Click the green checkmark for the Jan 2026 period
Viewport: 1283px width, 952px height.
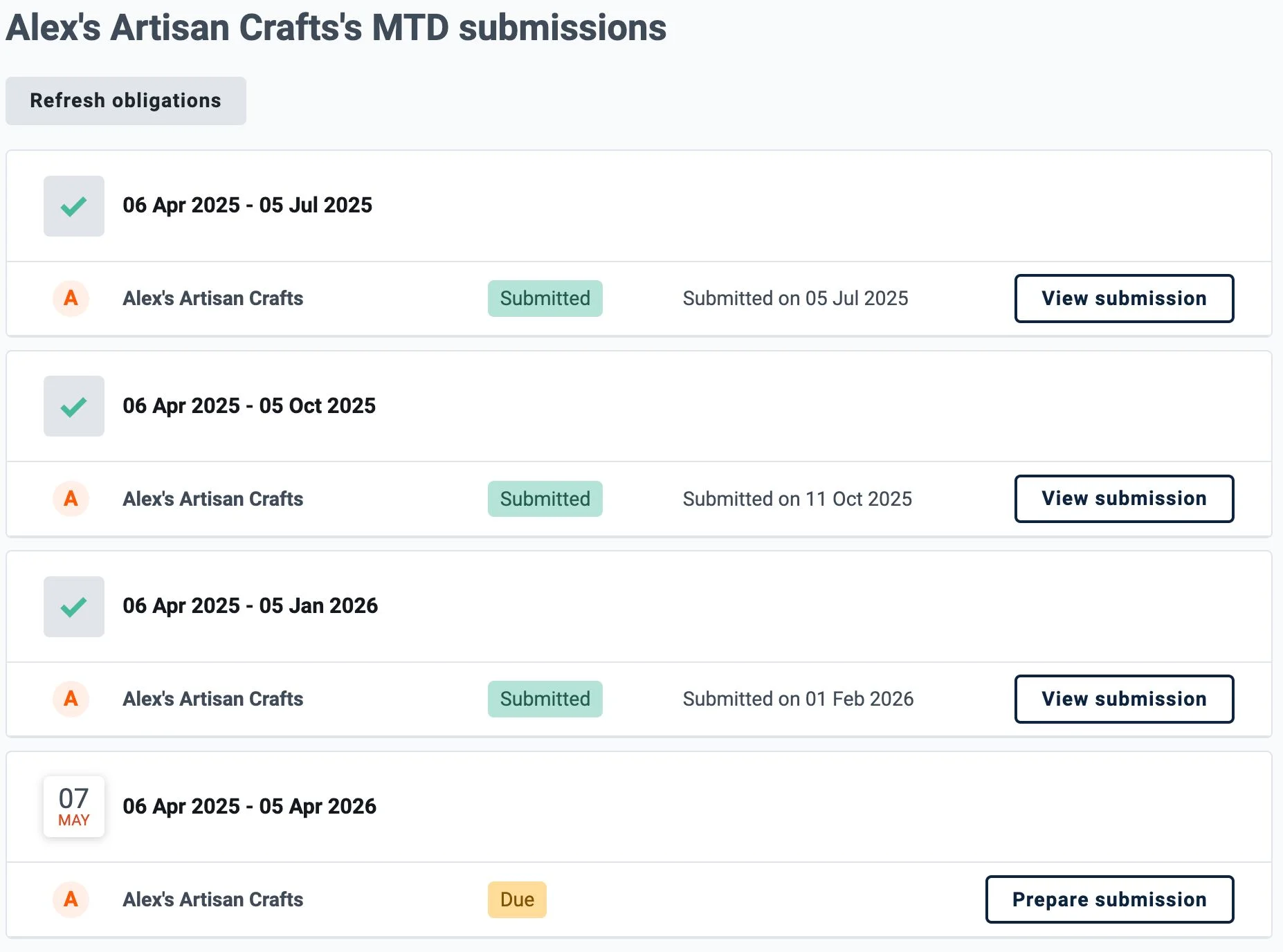tap(73, 607)
